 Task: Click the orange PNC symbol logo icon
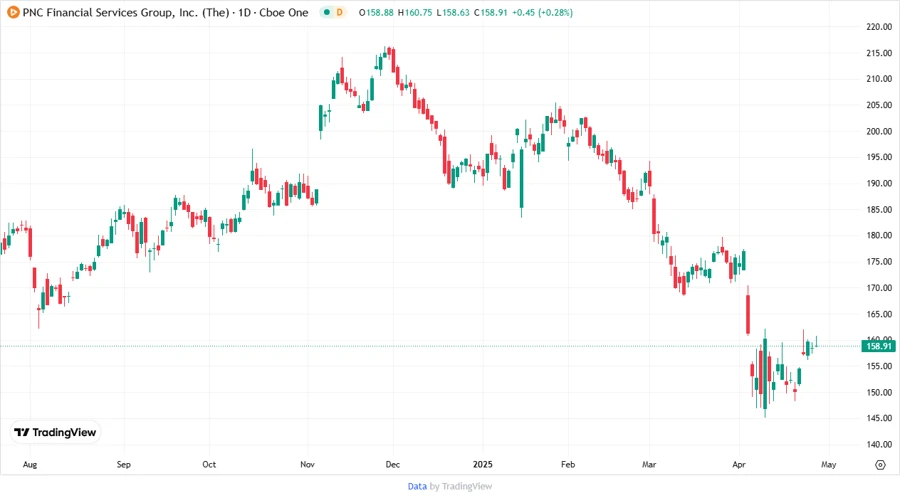click(x=13, y=13)
